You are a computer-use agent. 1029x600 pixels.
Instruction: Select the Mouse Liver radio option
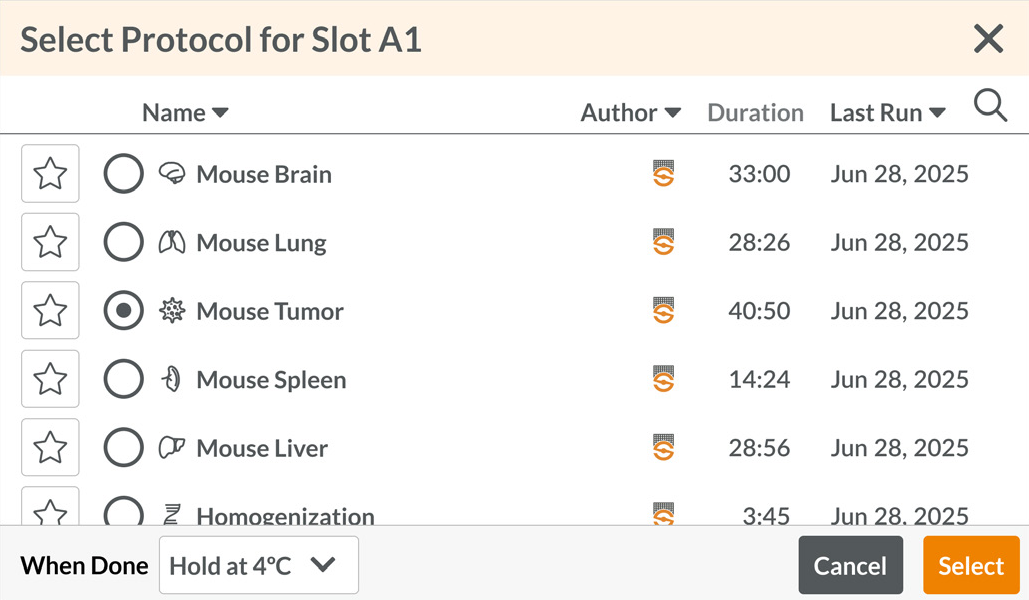pos(123,447)
